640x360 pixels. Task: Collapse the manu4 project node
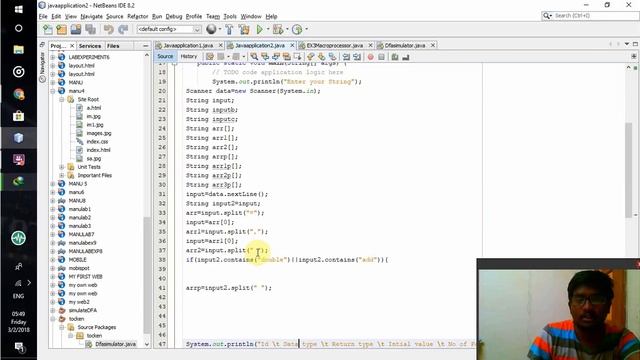53,91
